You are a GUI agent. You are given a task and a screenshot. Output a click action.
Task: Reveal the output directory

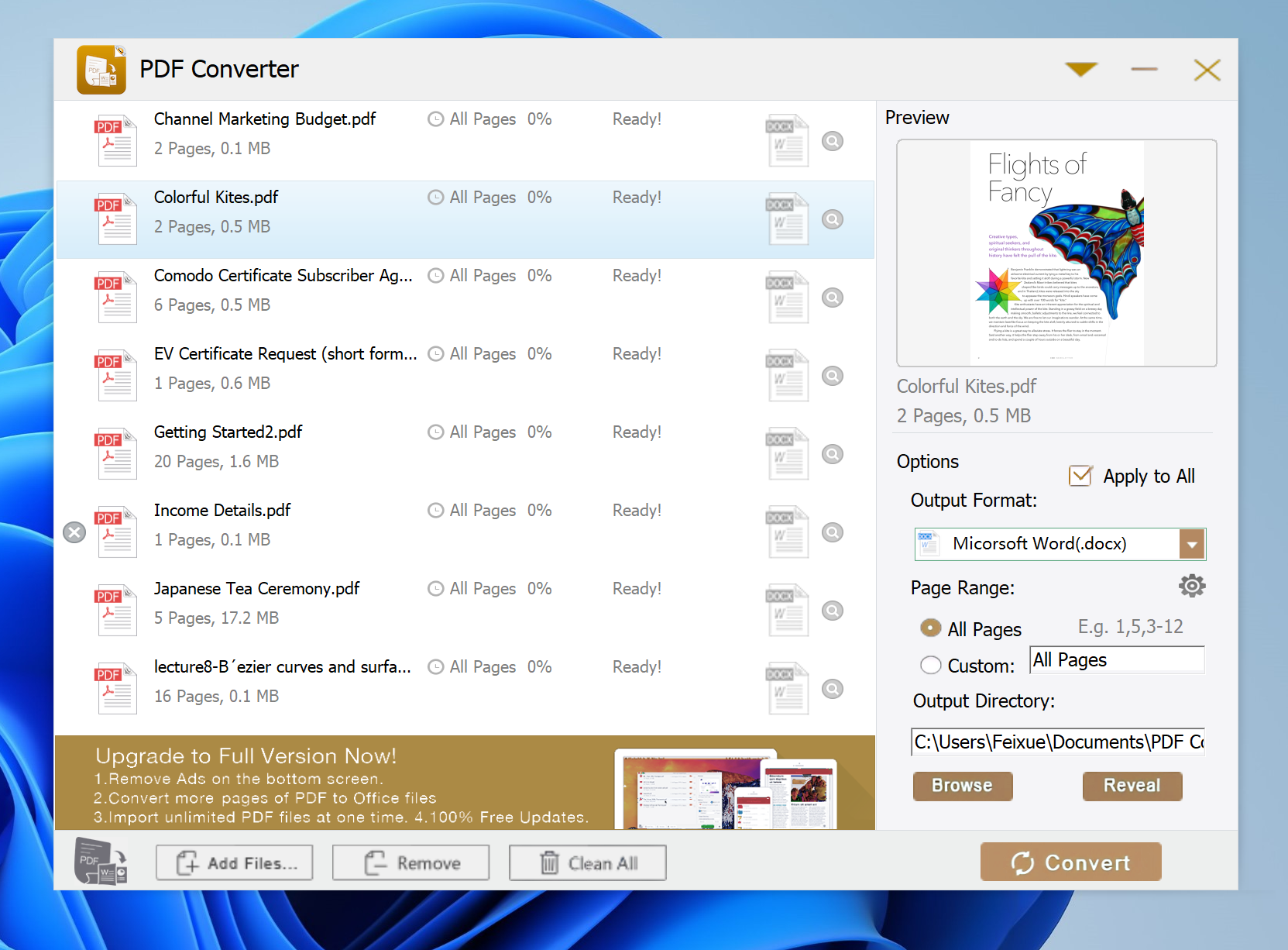1132,786
